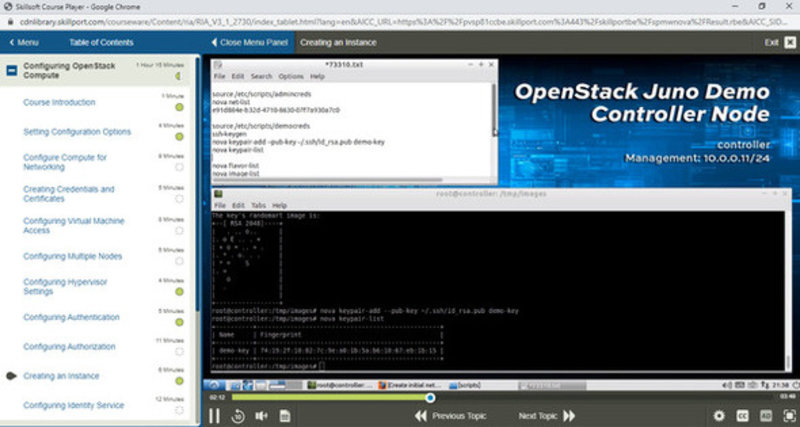This screenshot has height=427, width=800.
Task: Collapse Configuring OpenStack Compute section
Action: (x=11, y=70)
